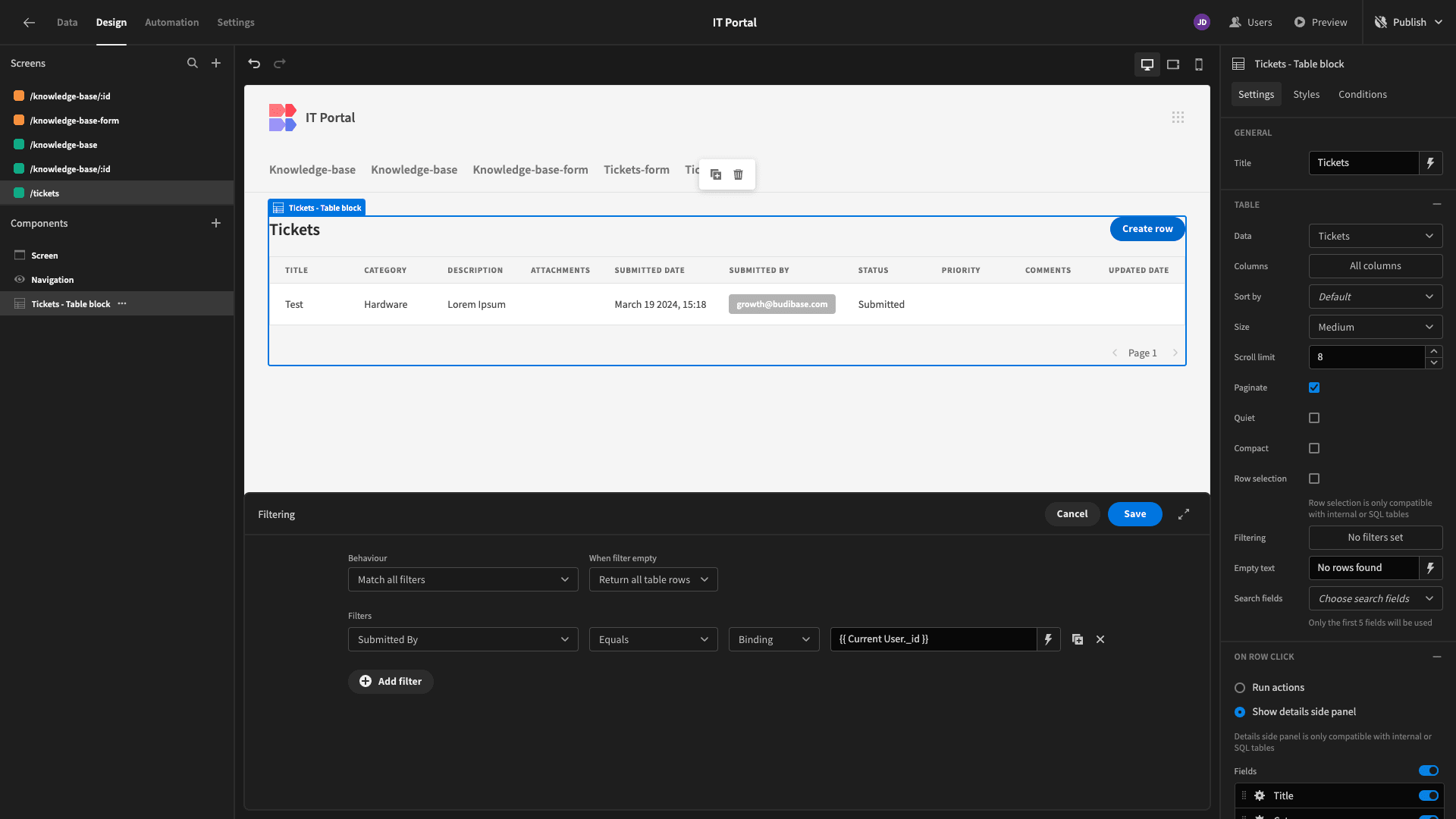Switch to the Data tab
The image size is (1456, 819).
pyautogui.click(x=67, y=22)
